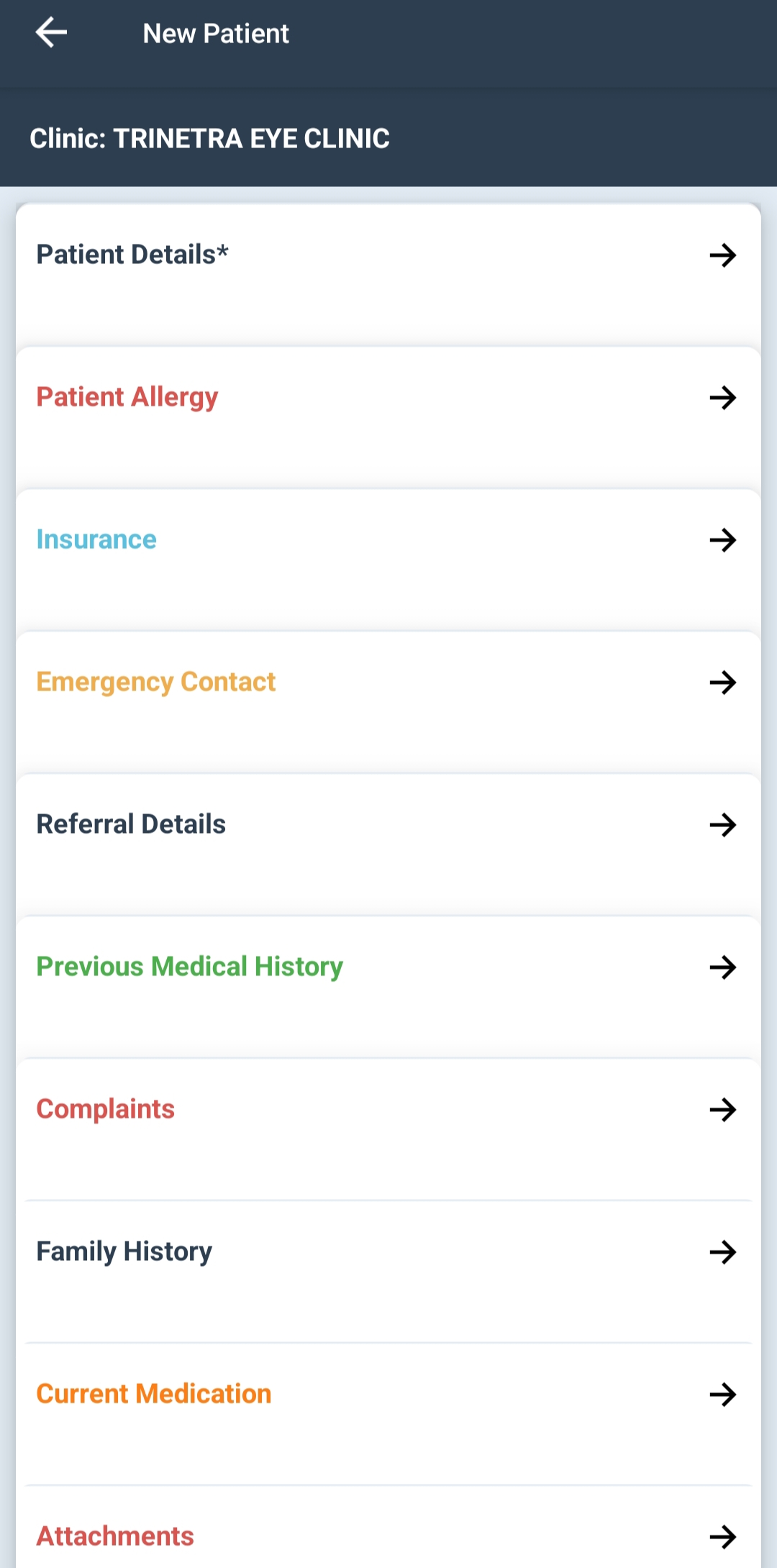This screenshot has height=1568, width=777.
Task: Hit the arrow icon next to Referral Details
Action: pyautogui.click(x=722, y=825)
